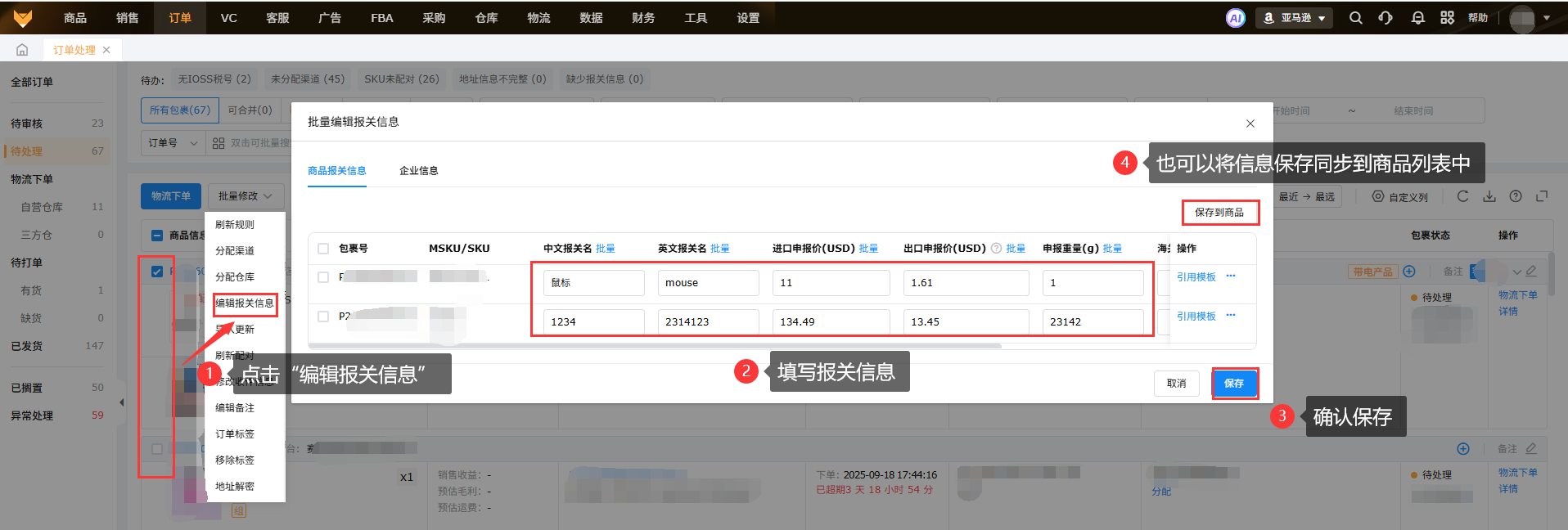Click the plus icon in second order header
1568x530 pixels.
1463,449
